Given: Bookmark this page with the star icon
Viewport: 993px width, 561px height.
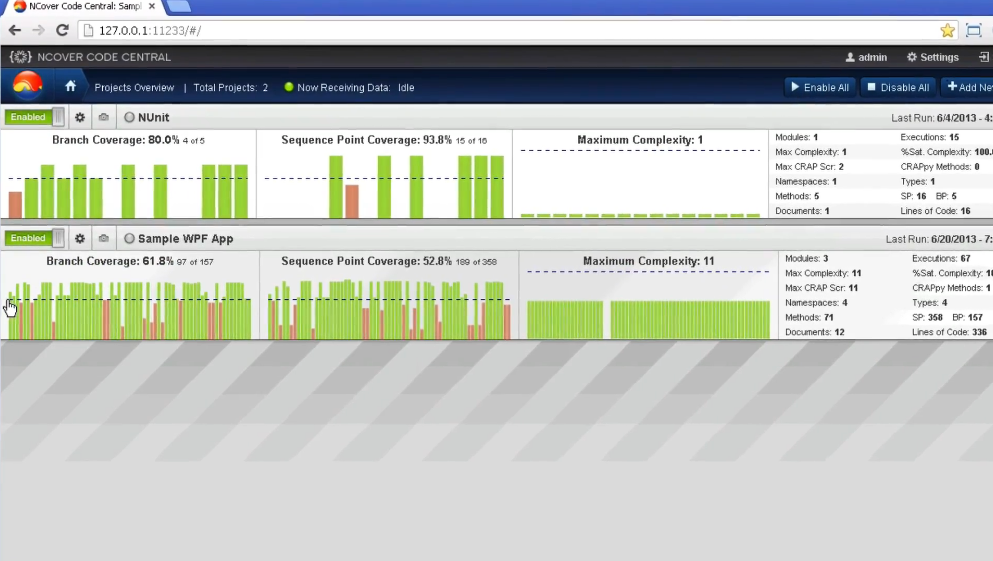Looking at the screenshot, I should pyautogui.click(x=947, y=30).
